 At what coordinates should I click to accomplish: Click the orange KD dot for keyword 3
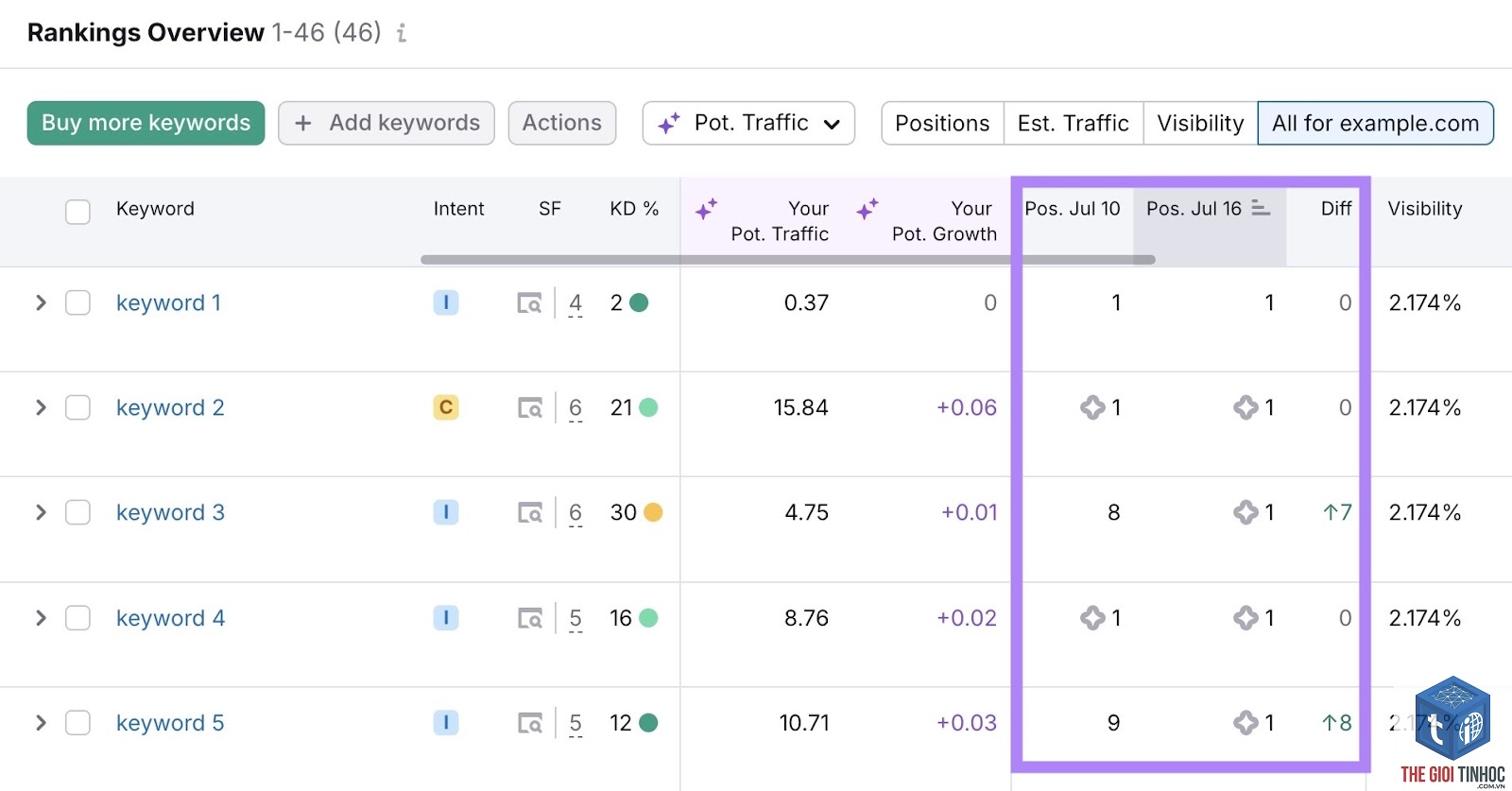coord(653,512)
